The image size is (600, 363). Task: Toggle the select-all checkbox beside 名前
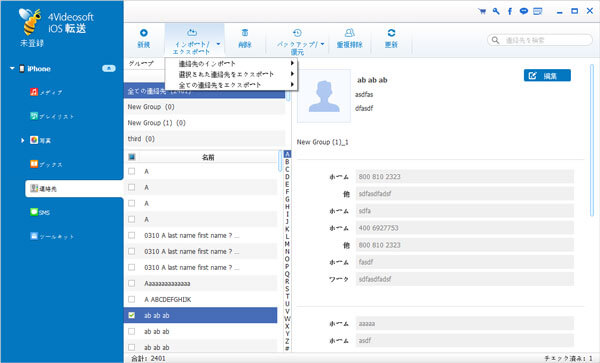coord(132,157)
